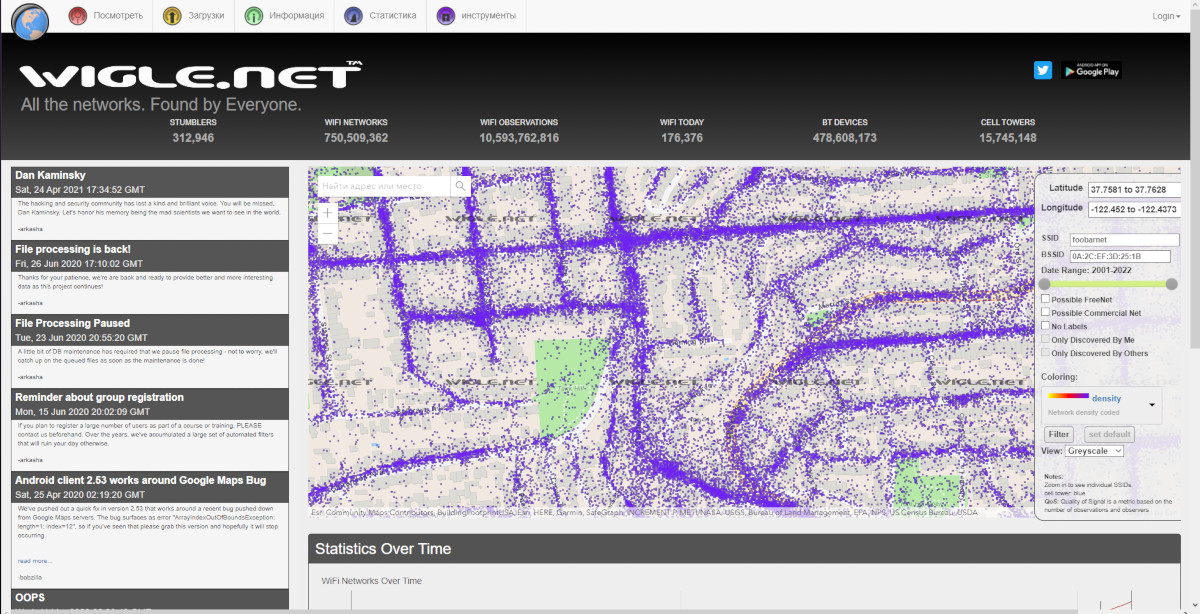Screen dimensions: 1200x614
Task: Click the BT DEVICES count 478,608,173
Action: point(845,138)
